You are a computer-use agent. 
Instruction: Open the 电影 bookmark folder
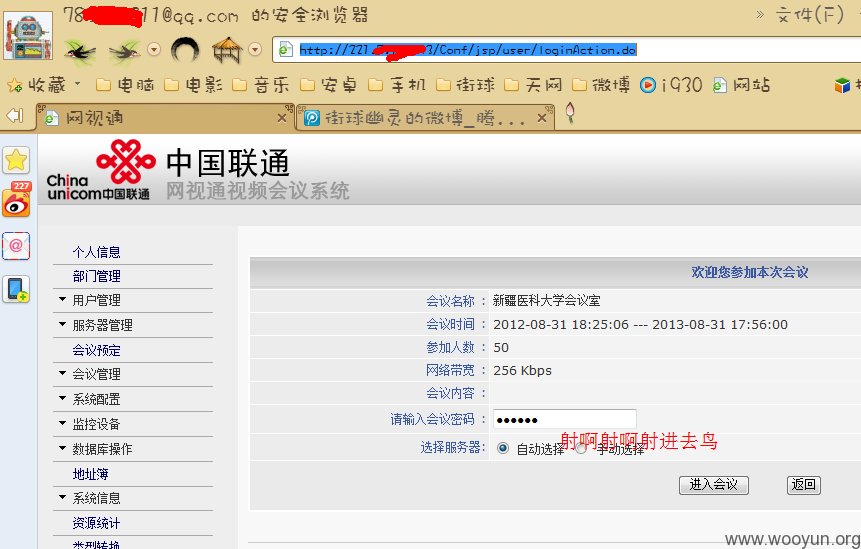coord(193,85)
